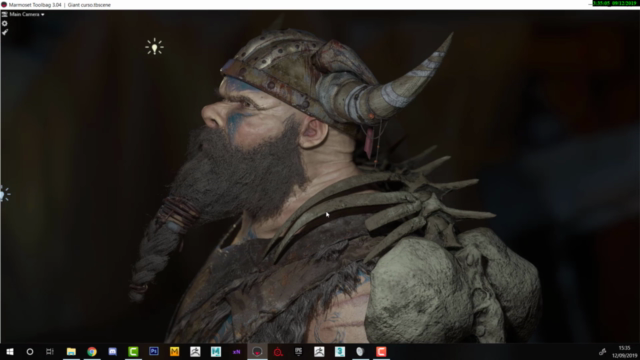Click the Marmoset Toolbag logo in the title bar

click(x=4, y=5)
